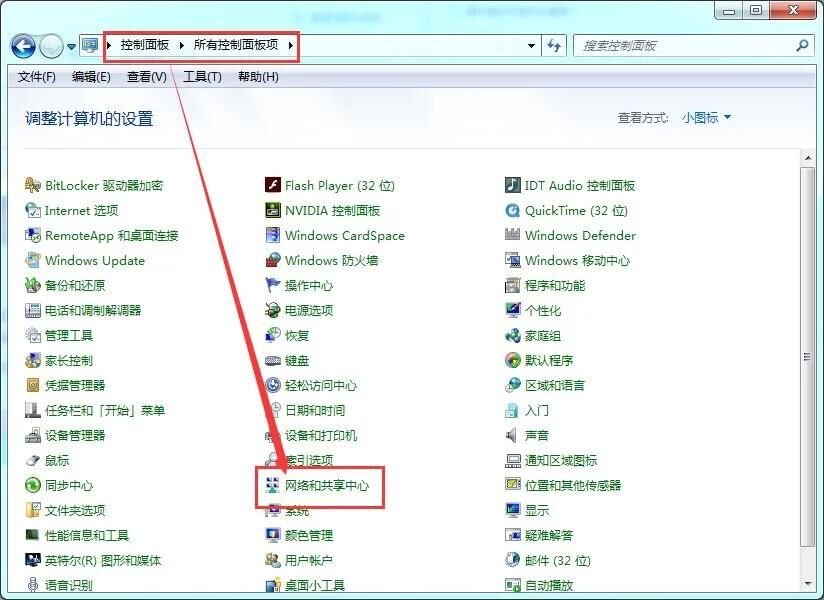Open the 小图标 view mode dropdown
The width and height of the screenshot is (824, 600).
pos(706,118)
